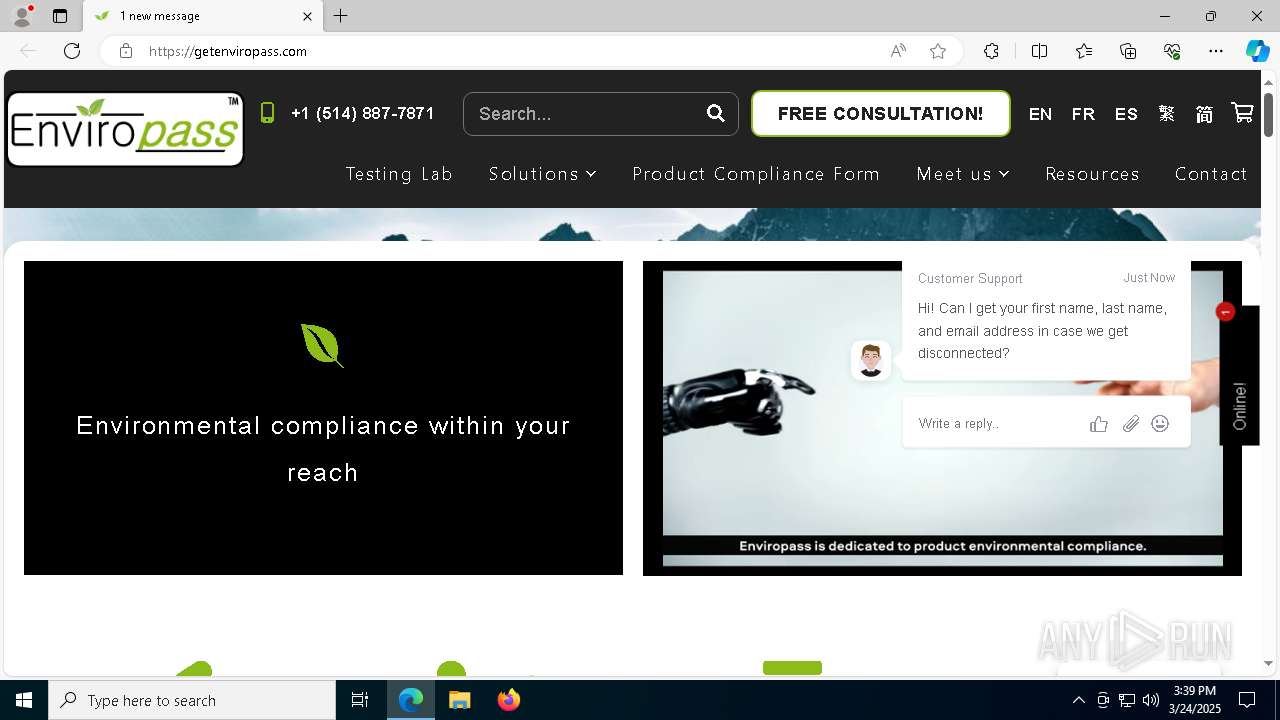The height and width of the screenshot is (720, 1280).
Task: Open tab actions menu icon
Action: 60,16
